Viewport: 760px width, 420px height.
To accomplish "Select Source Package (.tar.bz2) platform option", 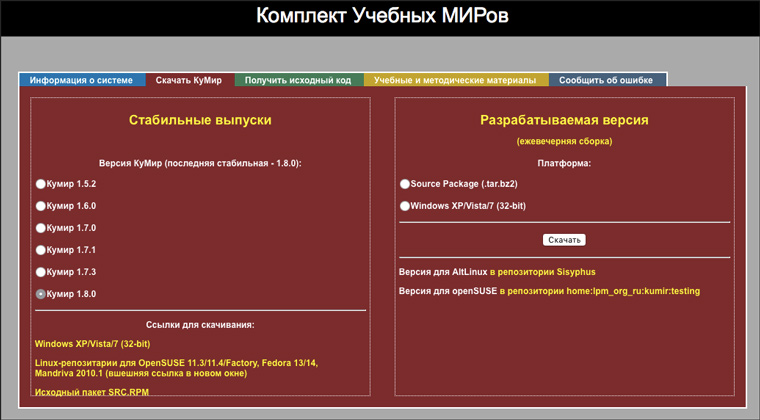I will pyautogui.click(x=405, y=184).
